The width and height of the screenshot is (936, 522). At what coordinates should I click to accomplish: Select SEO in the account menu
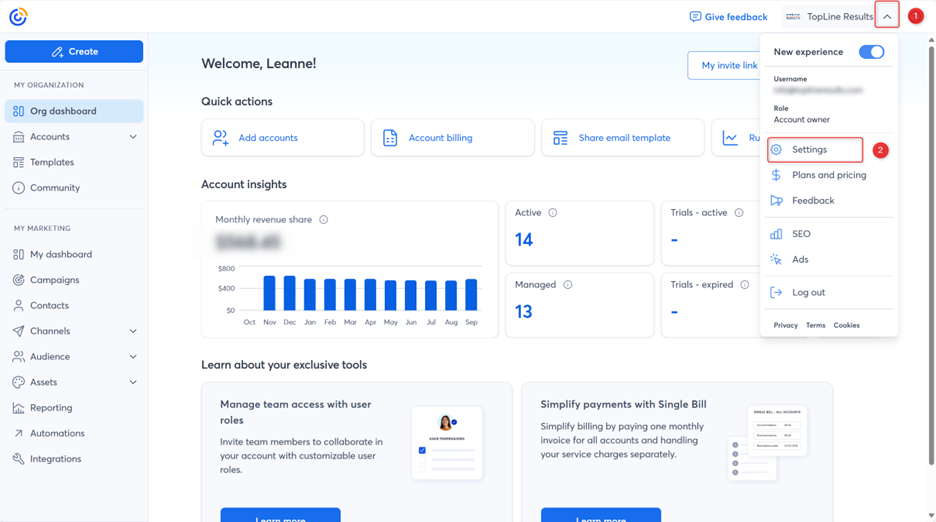pos(801,234)
